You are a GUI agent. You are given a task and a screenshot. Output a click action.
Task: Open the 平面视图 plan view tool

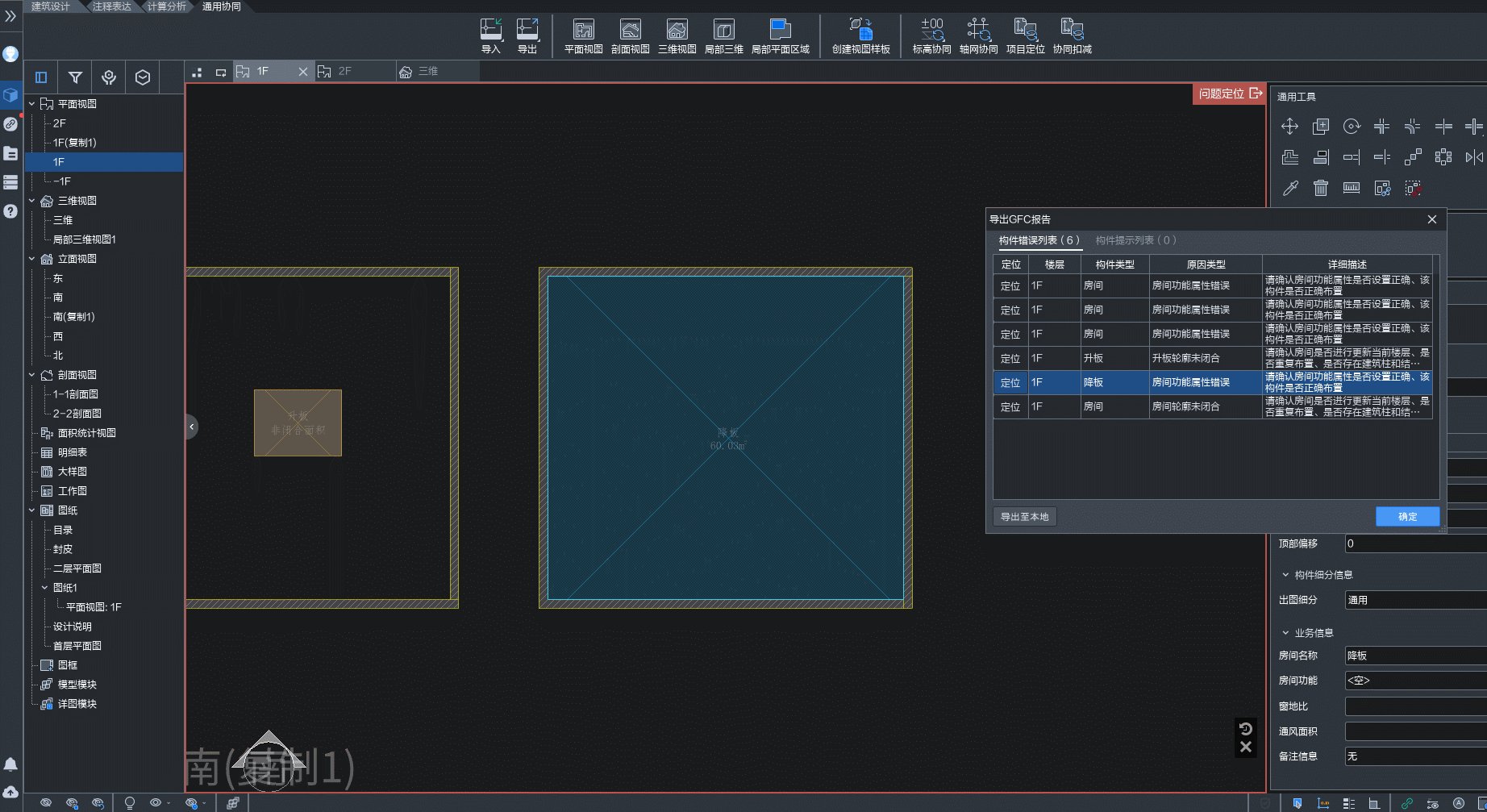pyautogui.click(x=583, y=35)
